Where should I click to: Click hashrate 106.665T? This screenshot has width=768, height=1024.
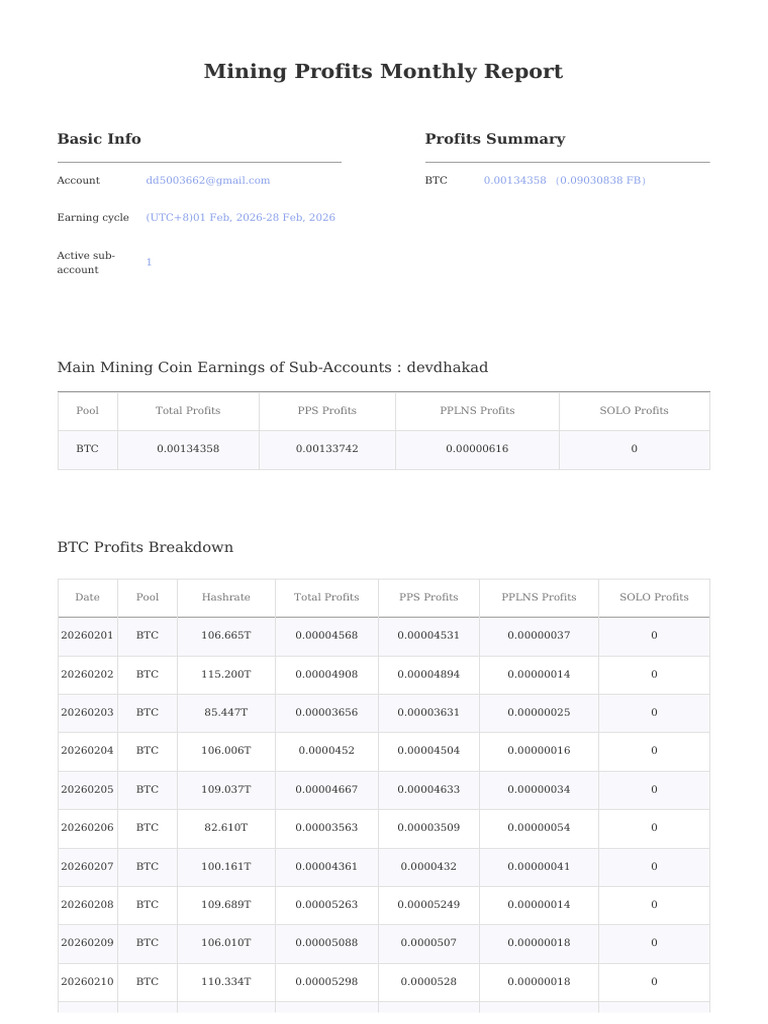[226, 635]
